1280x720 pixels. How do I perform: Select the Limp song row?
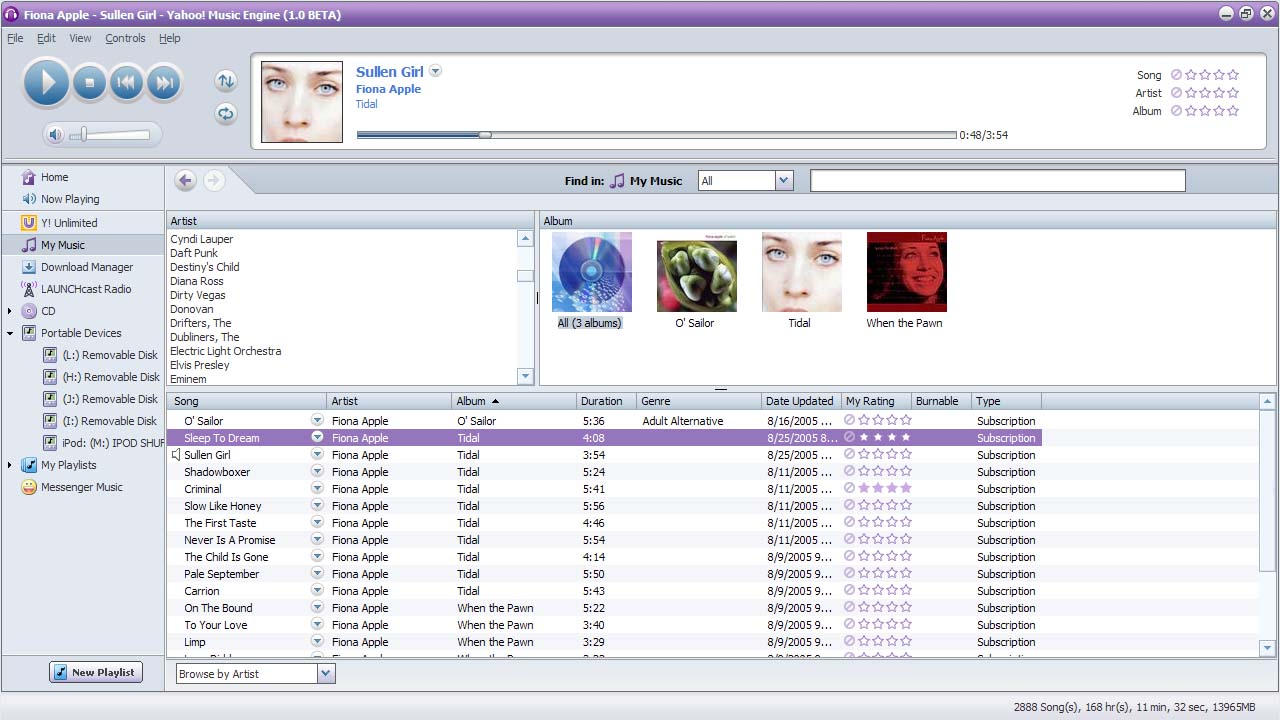604,642
